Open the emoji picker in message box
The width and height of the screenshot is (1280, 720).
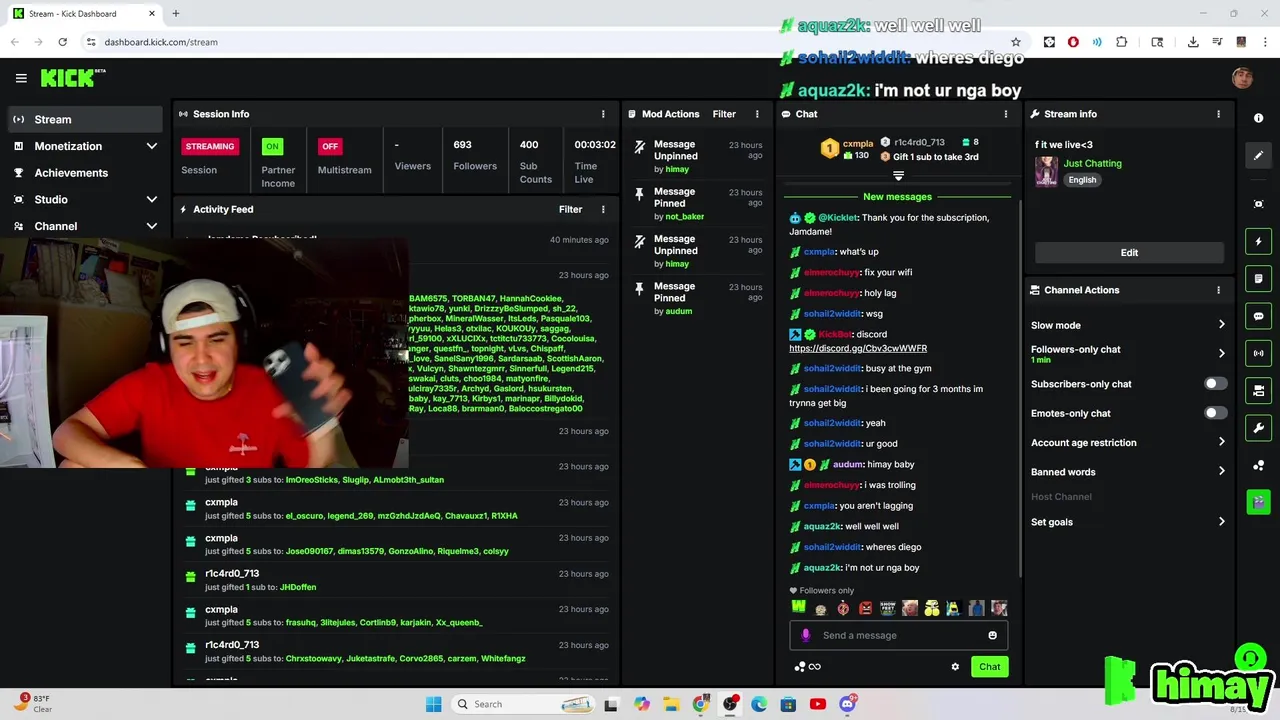pos(992,635)
